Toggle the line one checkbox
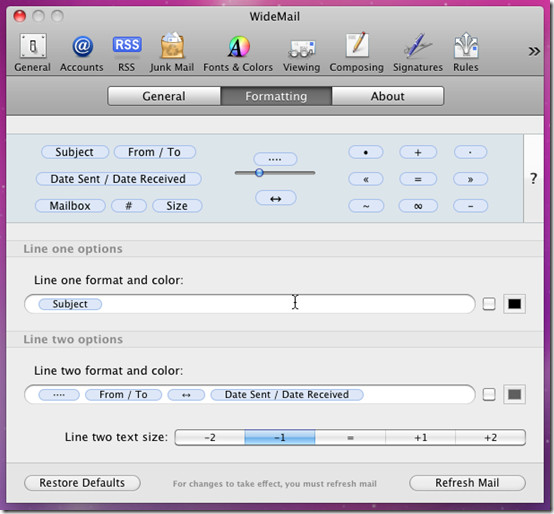Image resolution: width=554 pixels, height=514 pixels. coord(489,304)
